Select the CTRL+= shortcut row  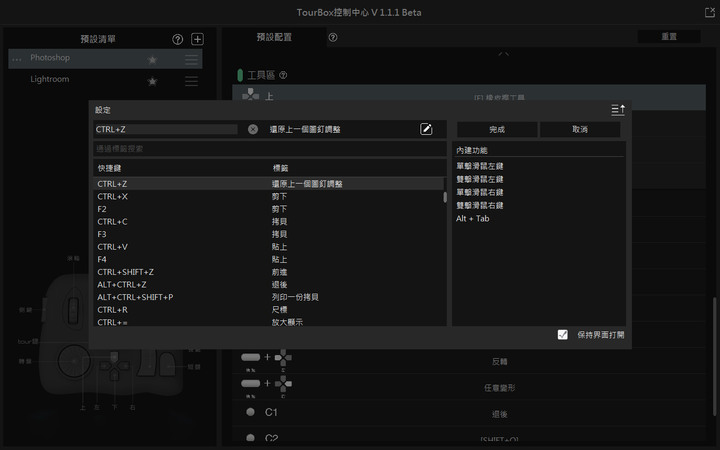pos(269,322)
